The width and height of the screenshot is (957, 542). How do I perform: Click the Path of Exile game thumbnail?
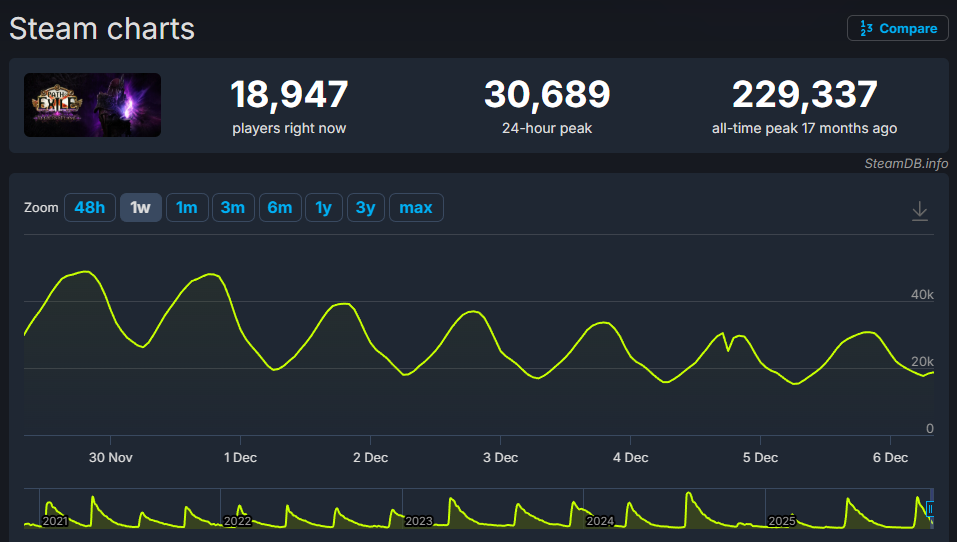(92, 105)
